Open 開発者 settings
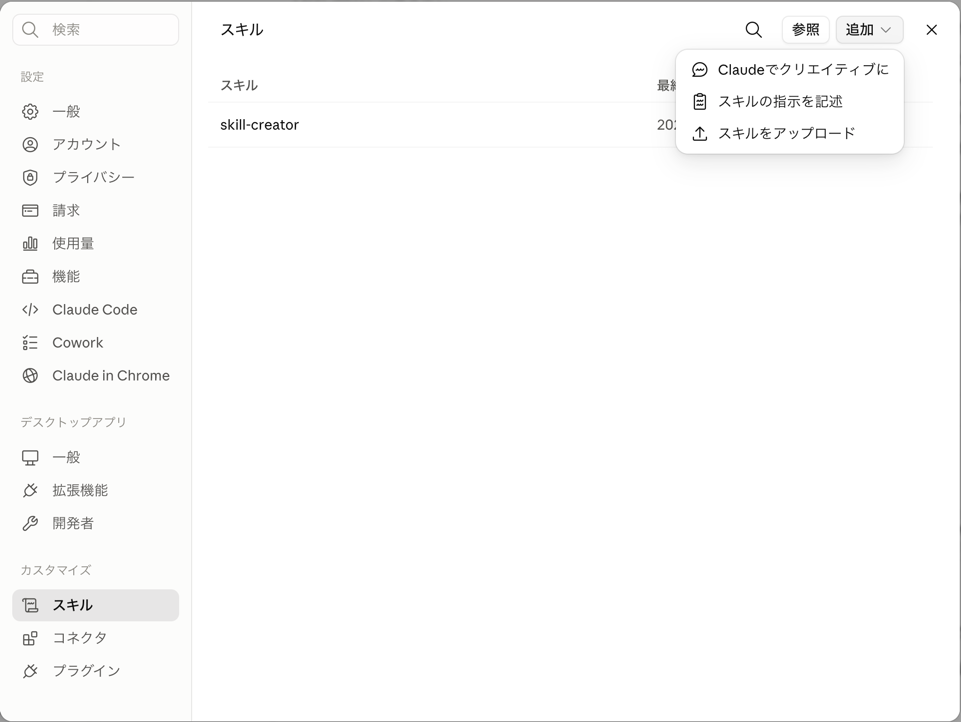Screen dimensions: 961x722 click(x=96, y=523)
